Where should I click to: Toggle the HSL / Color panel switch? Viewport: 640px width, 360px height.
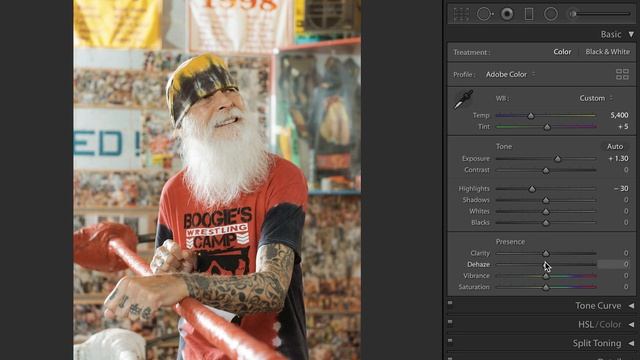(450, 322)
